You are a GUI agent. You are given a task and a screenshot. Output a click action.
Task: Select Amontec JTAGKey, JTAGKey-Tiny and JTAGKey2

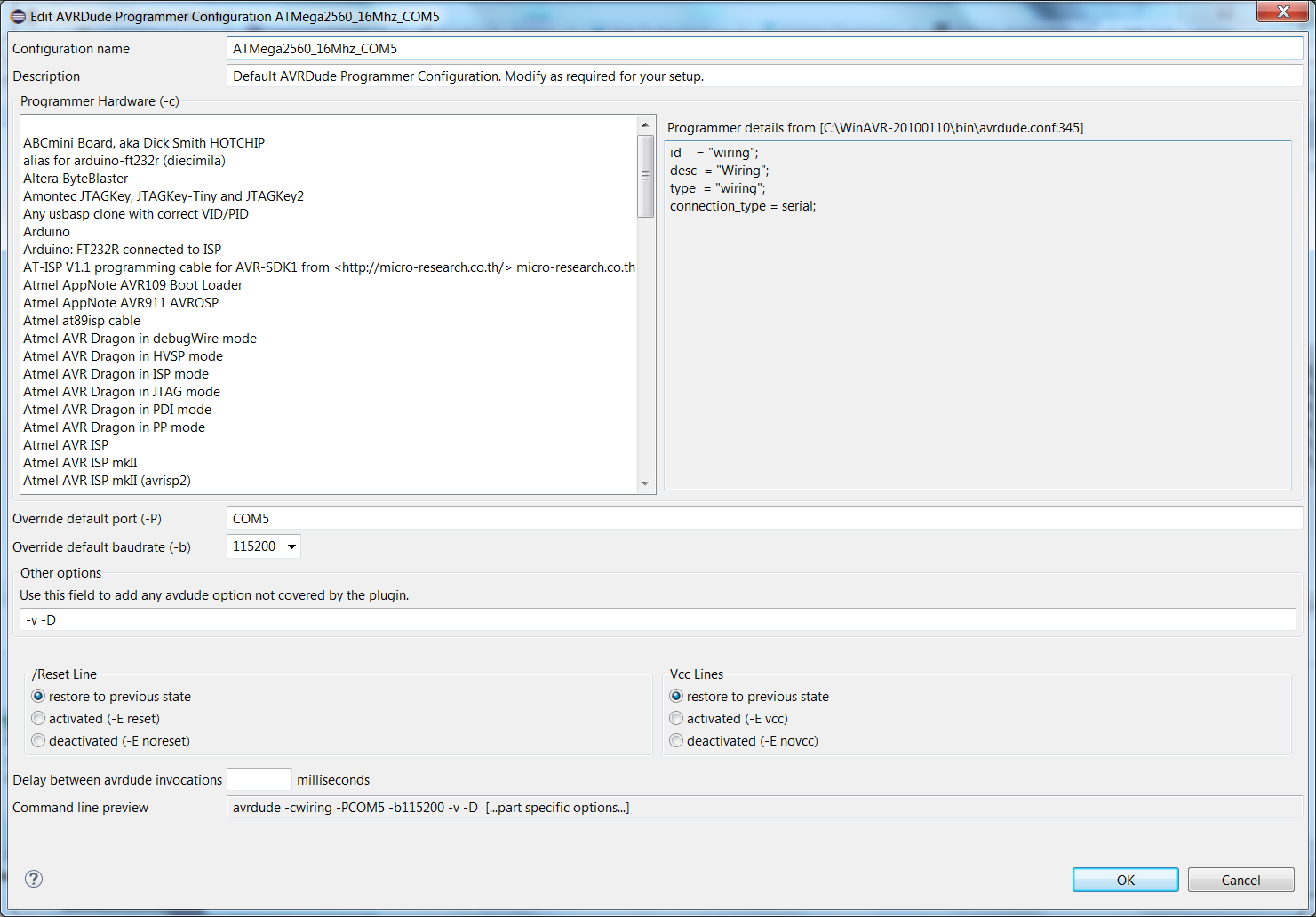click(x=164, y=196)
